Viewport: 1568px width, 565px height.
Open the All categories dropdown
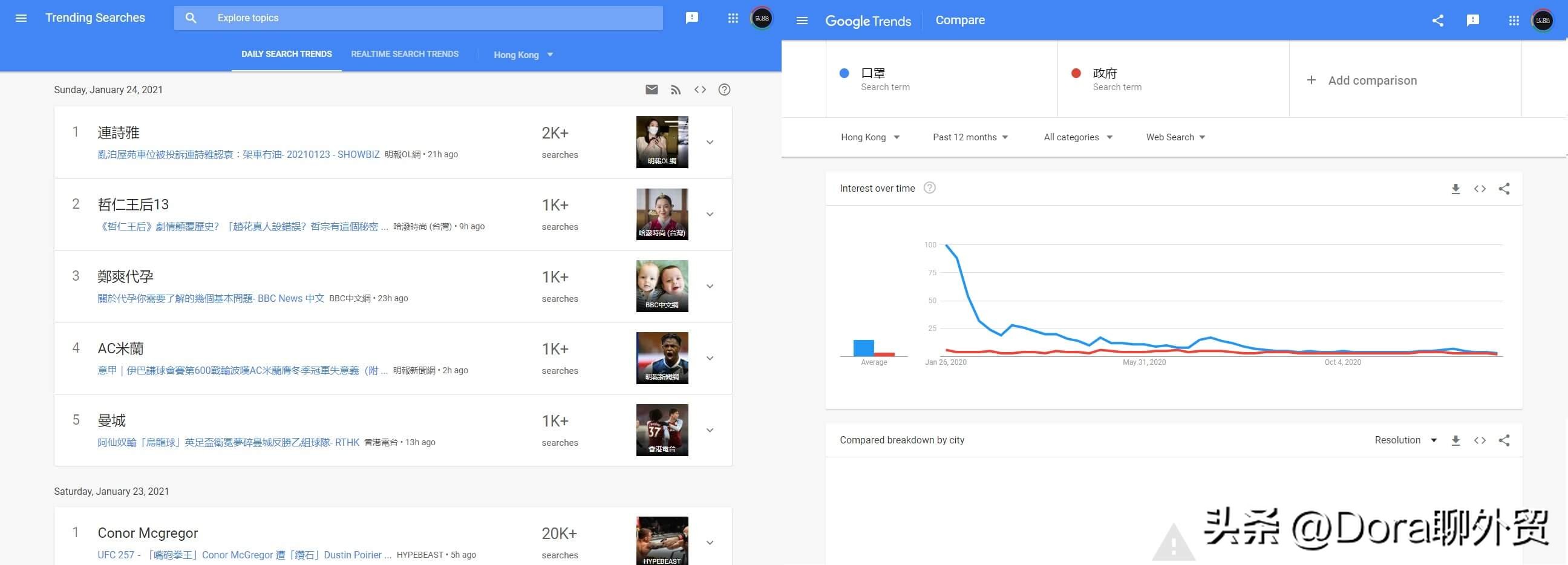tap(1077, 137)
